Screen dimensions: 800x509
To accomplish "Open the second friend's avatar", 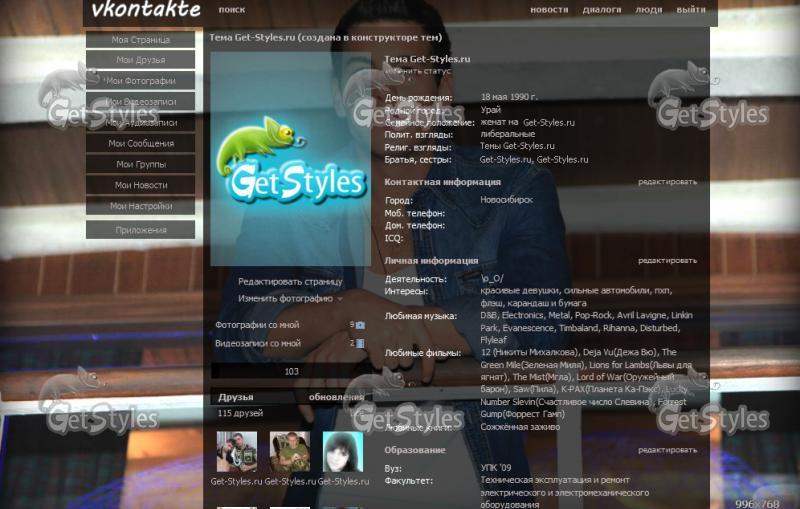I will point(290,452).
